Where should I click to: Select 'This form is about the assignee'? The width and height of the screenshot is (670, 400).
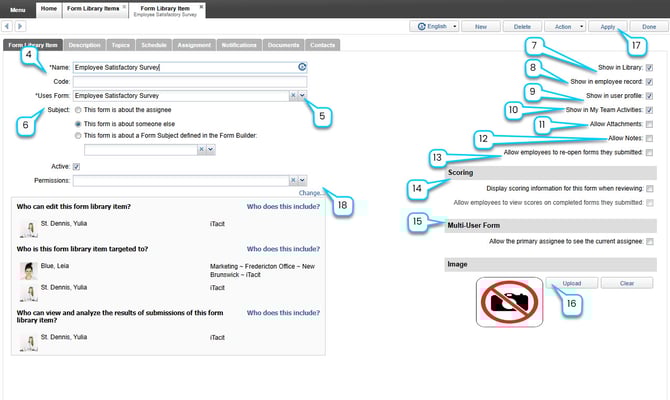pyautogui.click(x=79, y=108)
